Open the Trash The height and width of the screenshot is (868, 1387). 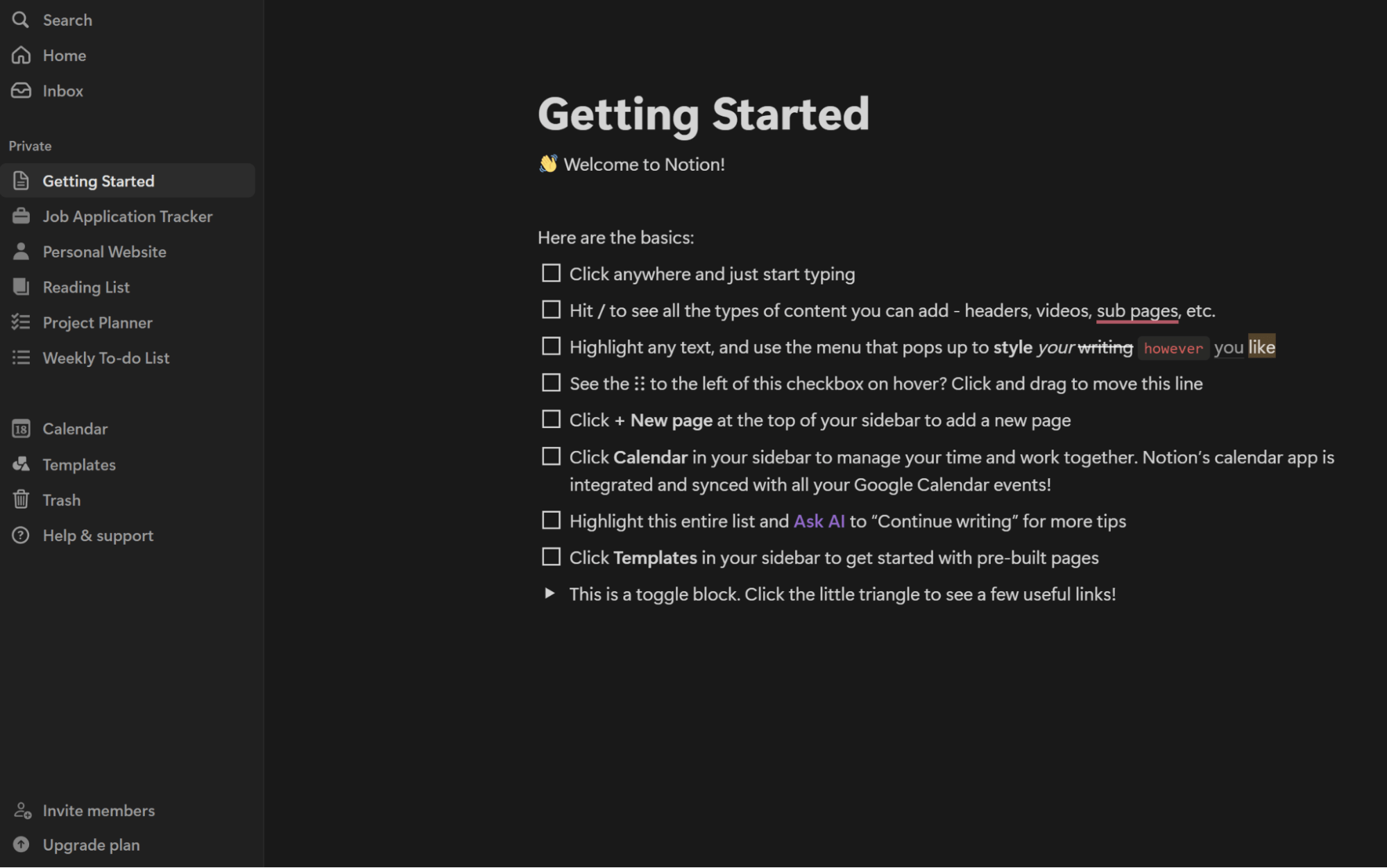click(x=21, y=500)
